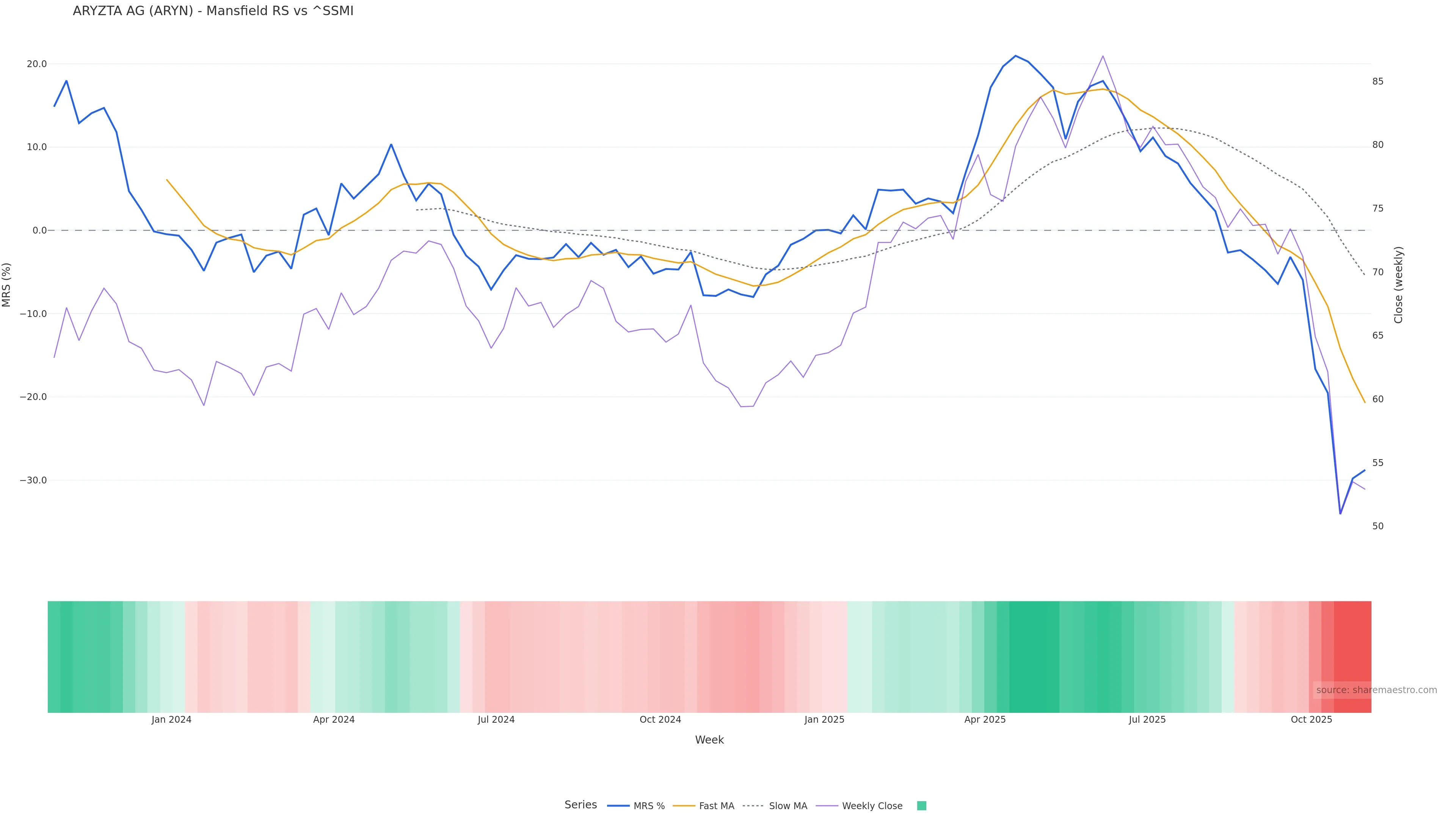Image resolution: width=1456 pixels, height=819 pixels.
Task: Click the dark red heat strip segment
Action: click(x=1352, y=656)
